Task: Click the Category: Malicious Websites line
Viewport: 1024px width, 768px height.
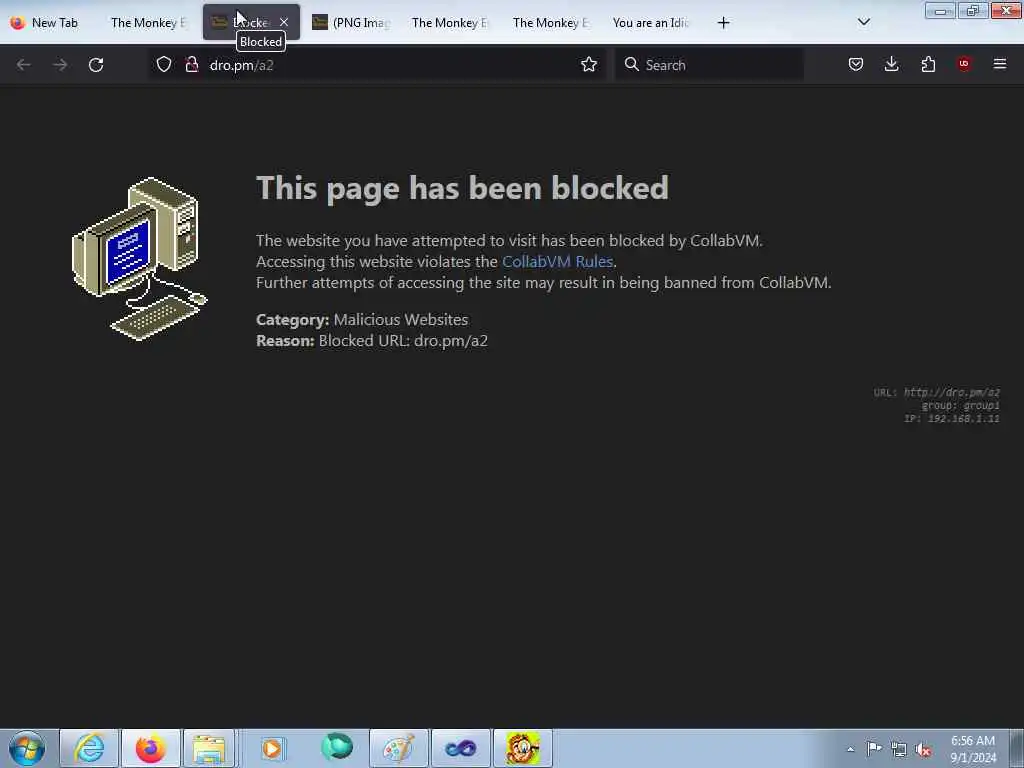Action: [362, 319]
